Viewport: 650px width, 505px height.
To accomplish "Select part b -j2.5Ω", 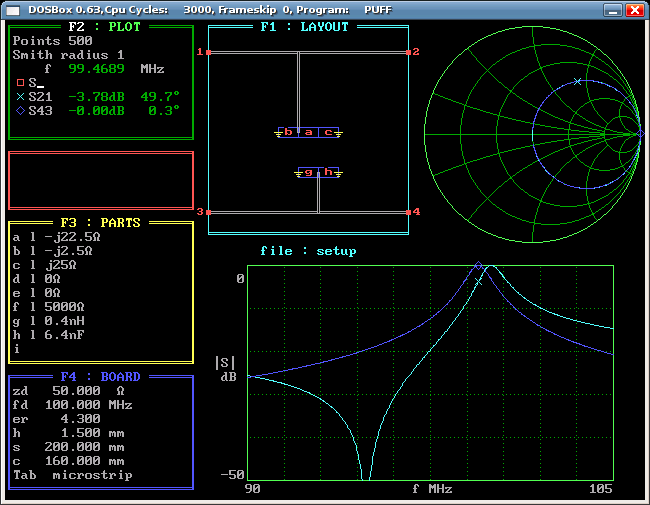I will point(52,251).
